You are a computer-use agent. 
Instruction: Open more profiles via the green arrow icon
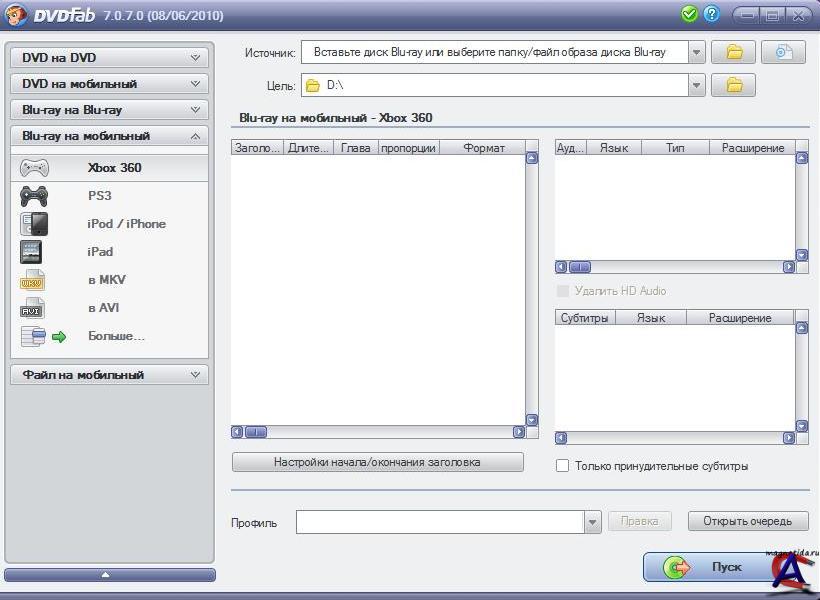pos(58,337)
